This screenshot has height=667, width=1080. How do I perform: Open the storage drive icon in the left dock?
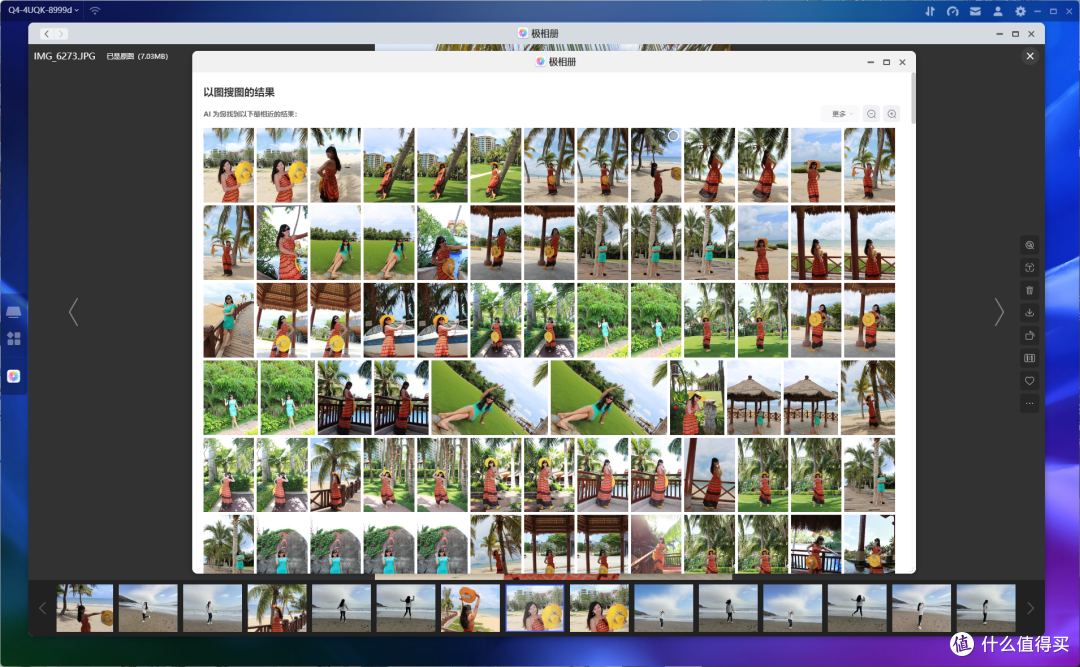(x=14, y=311)
